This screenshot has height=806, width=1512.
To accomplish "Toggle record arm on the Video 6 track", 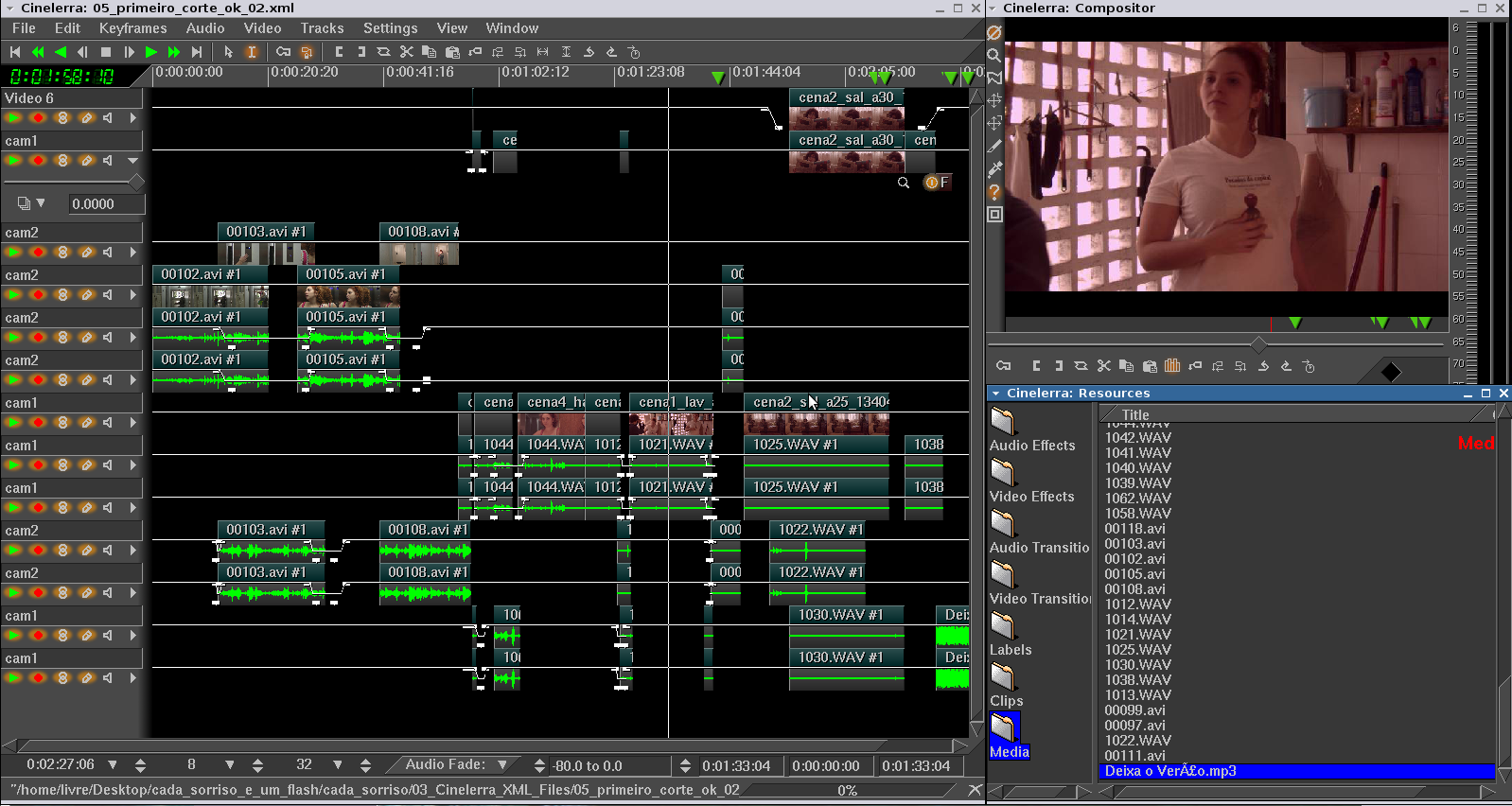I will coord(38,118).
